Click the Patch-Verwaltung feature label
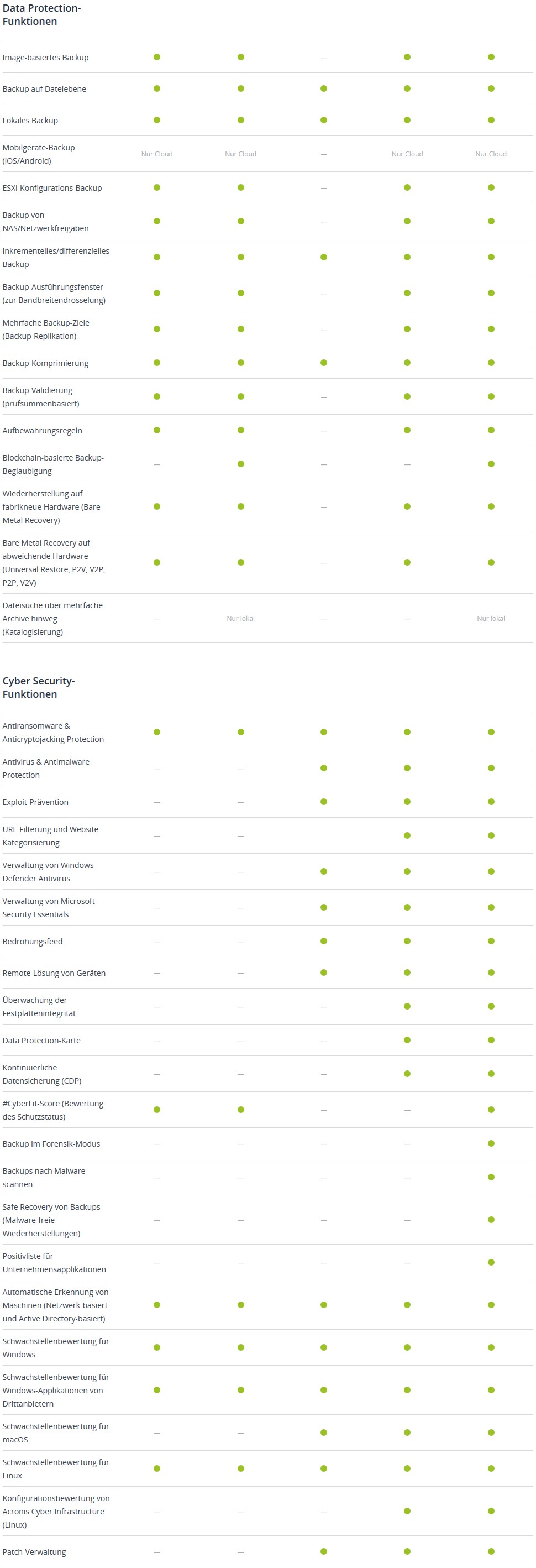536x1568 pixels. tap(34, 1551)
